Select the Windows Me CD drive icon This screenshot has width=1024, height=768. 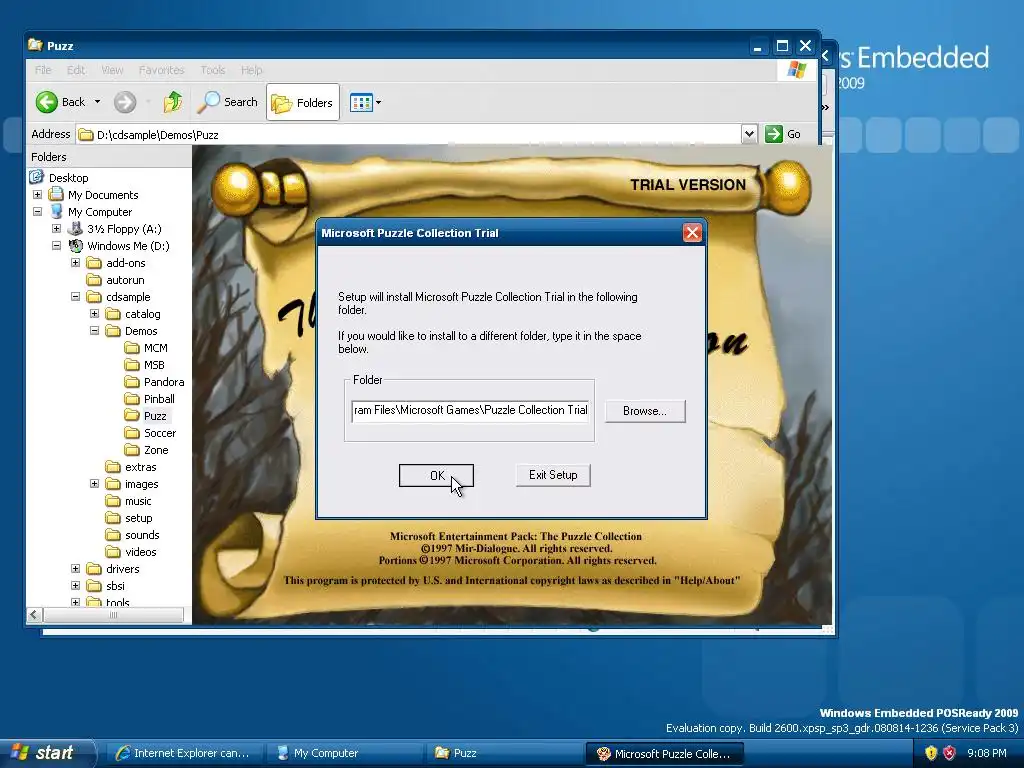76,246
